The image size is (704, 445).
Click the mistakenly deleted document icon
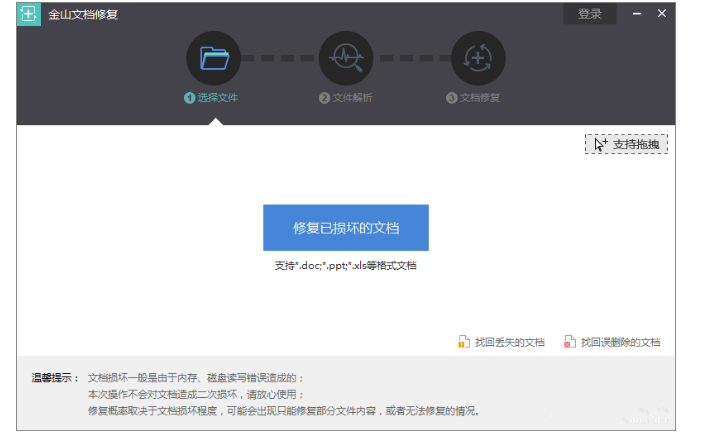(570, 342)
